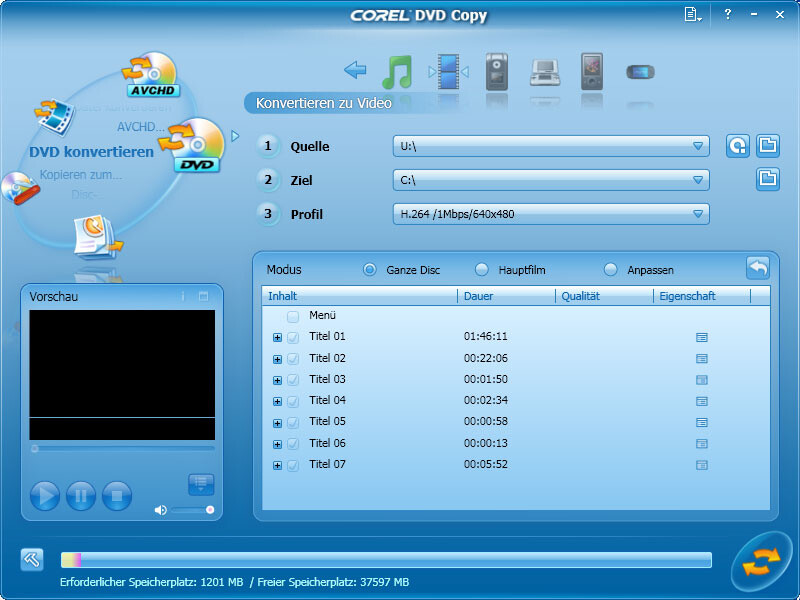Screen dimensions: 800x600
Task: Enable the Titel 03 checkbox
Action: (293, 380)
